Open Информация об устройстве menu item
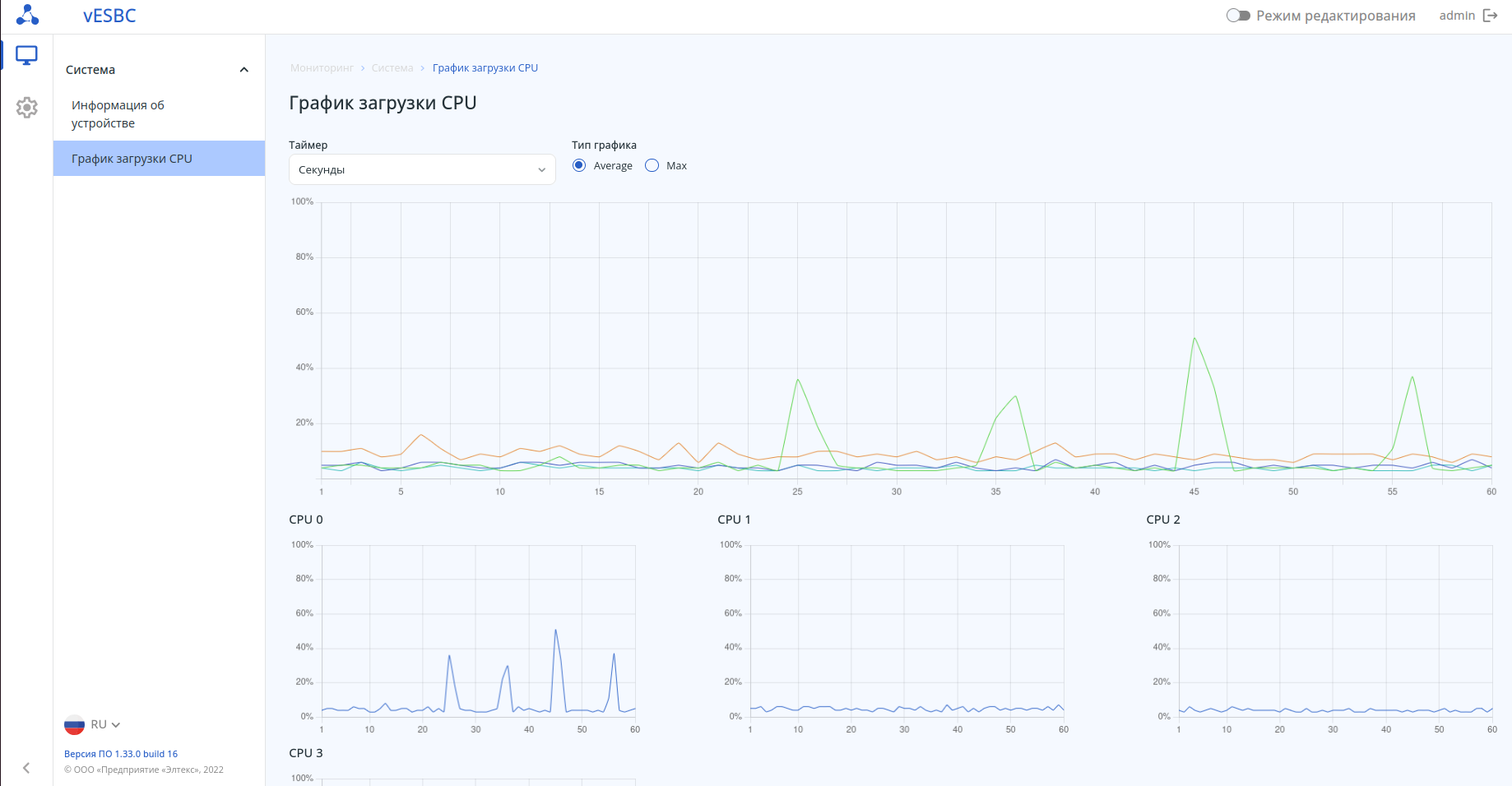 click(x=118, y=114)
